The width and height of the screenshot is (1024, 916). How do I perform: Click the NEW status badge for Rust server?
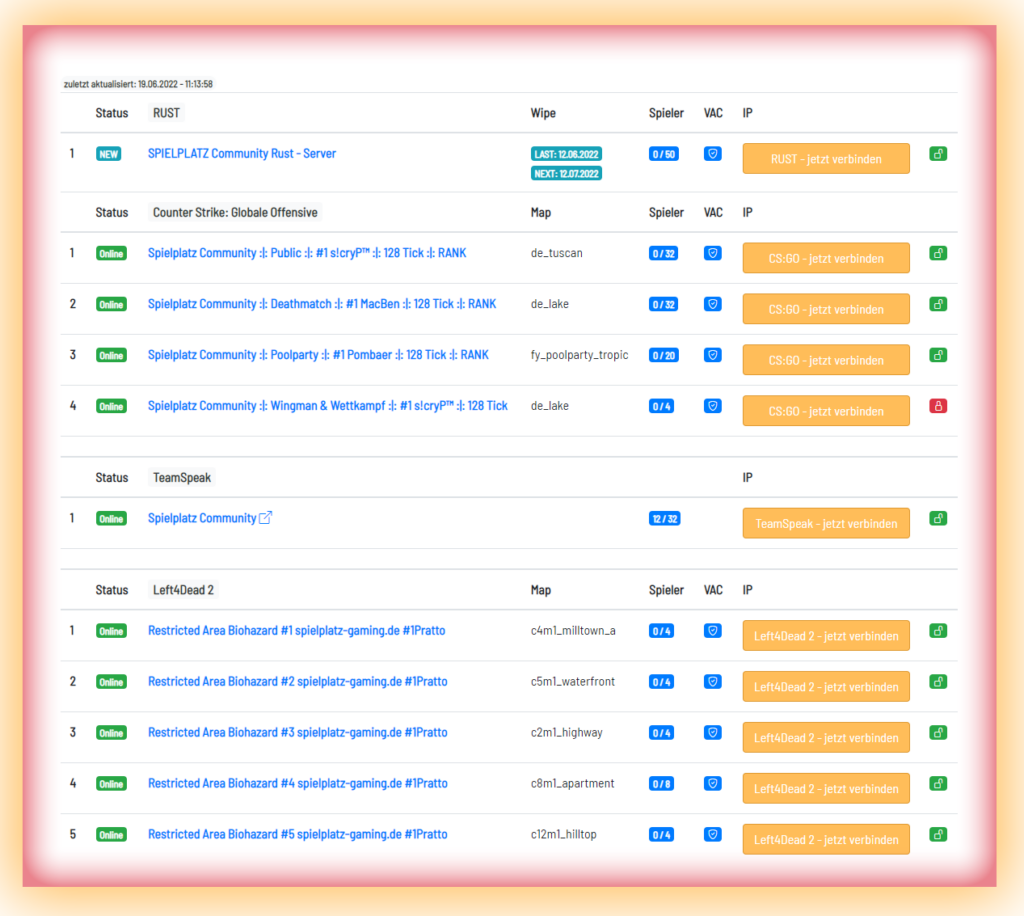[x=108, y=154]
